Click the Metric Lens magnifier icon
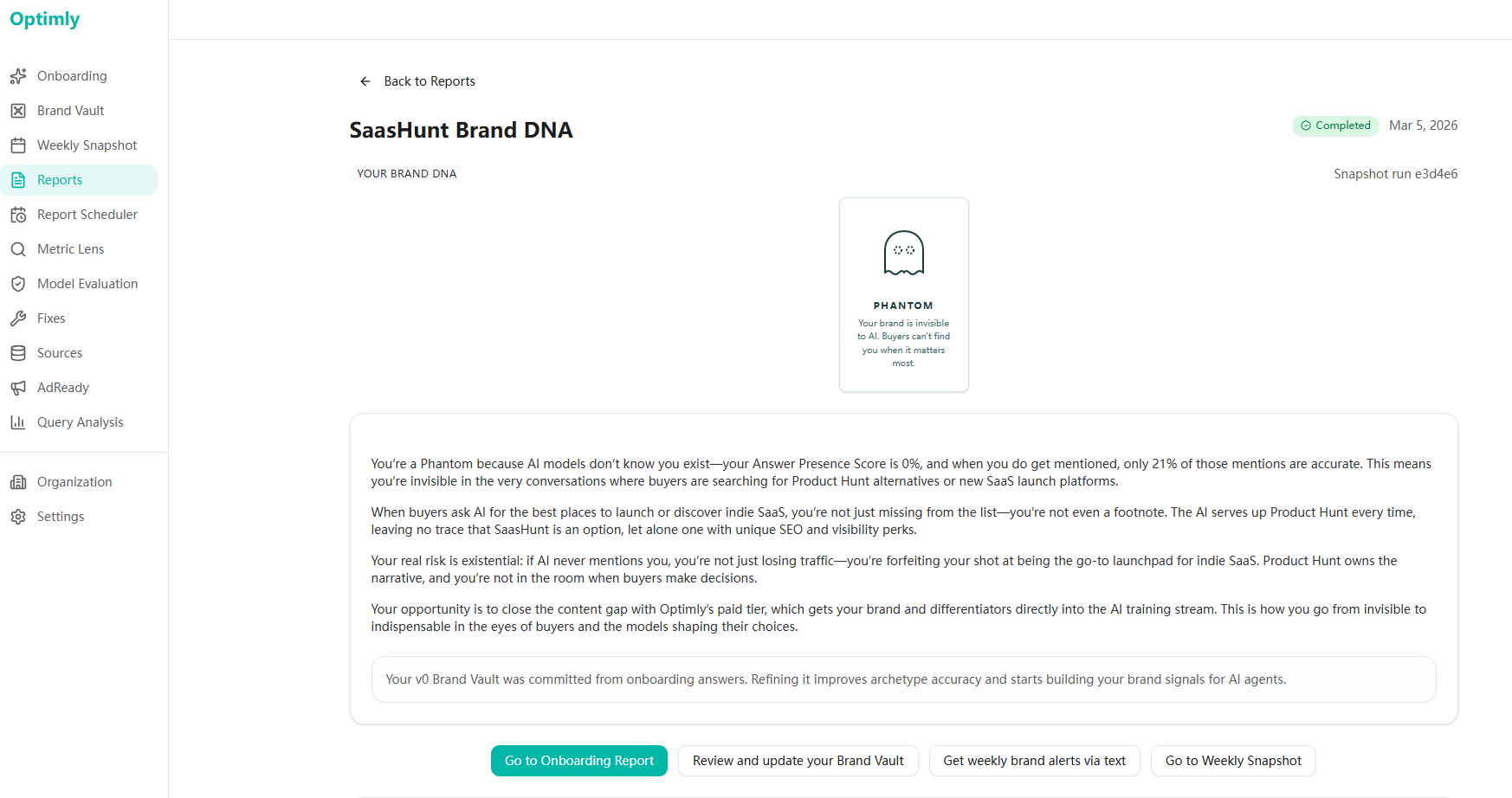Viewport: 1512px width, 798px height. [x=18, y=249]
